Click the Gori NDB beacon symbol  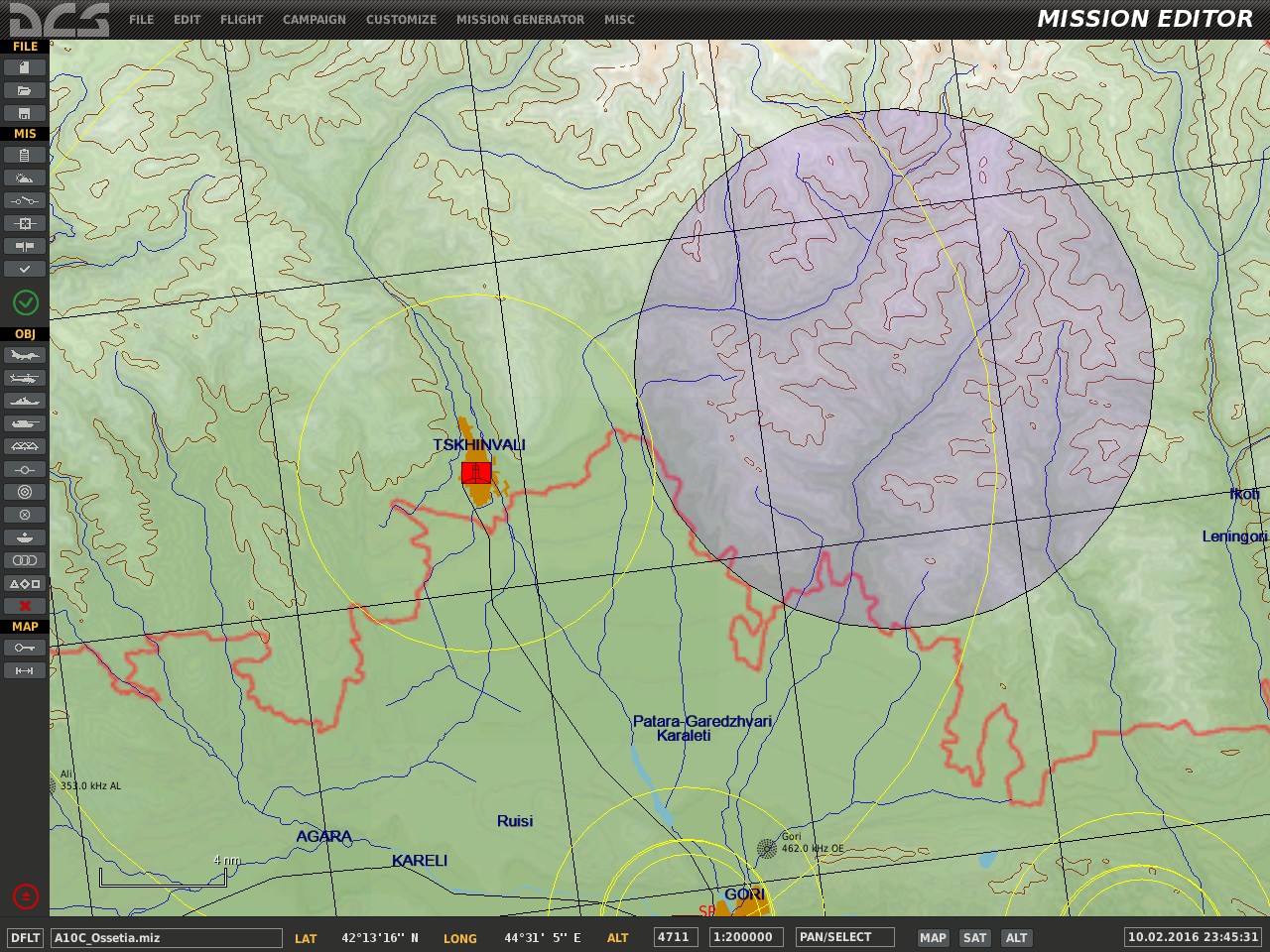click(766, 848)
